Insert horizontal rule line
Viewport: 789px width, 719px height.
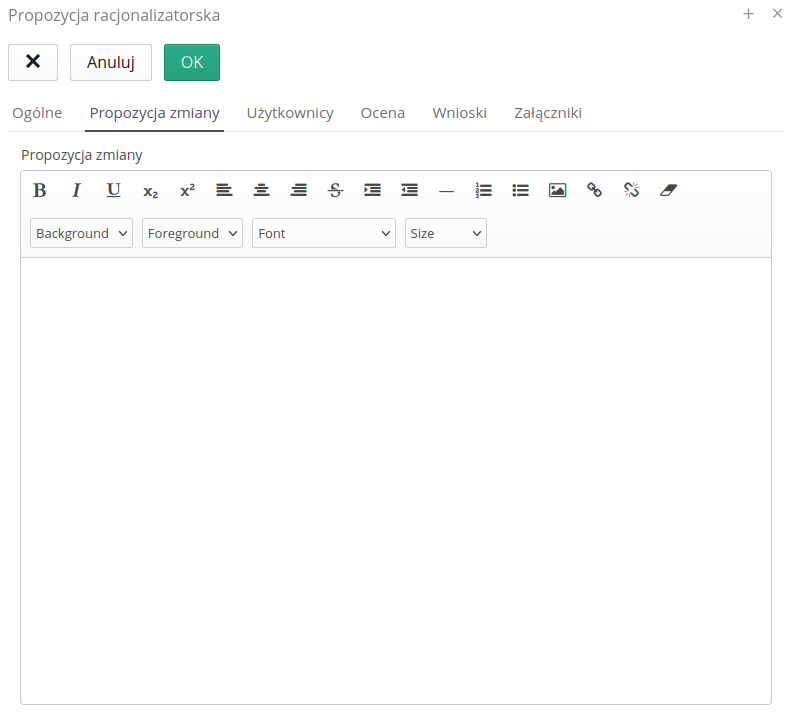coord(446,190)
